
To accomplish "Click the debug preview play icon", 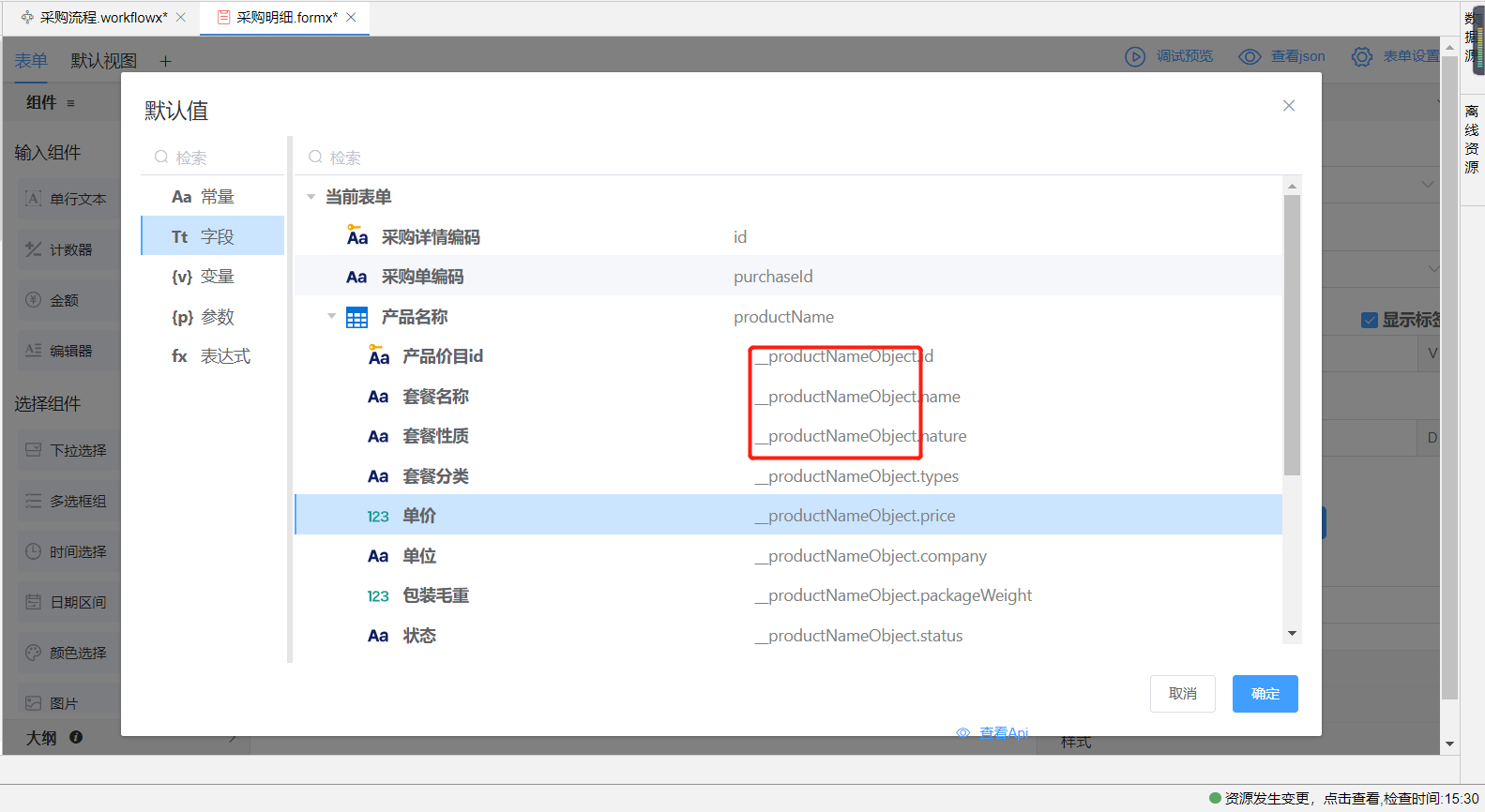I will [x=1135, y=57].
